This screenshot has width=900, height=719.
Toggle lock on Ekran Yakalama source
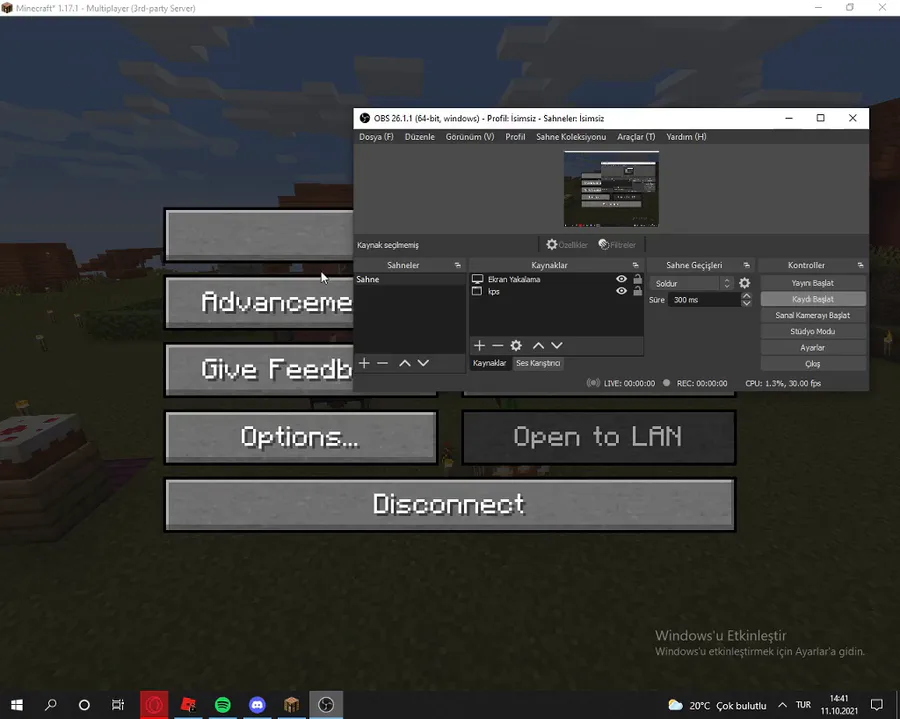(x=637, y=279)
